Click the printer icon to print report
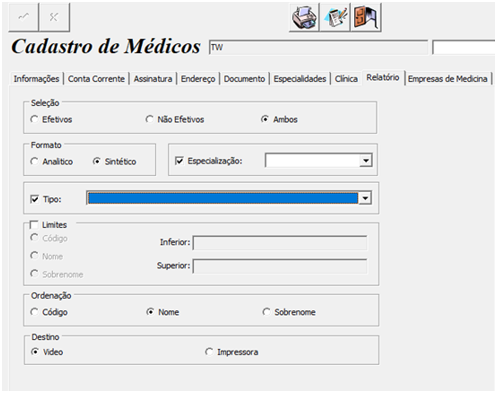 click(304, 17)
